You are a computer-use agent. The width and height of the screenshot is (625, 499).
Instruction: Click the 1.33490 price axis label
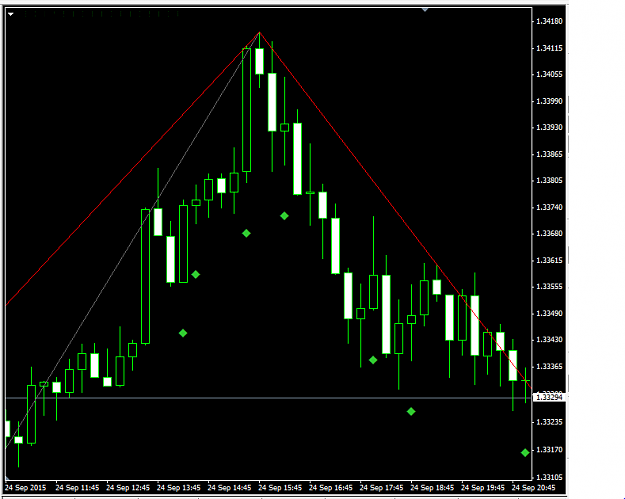550,313
